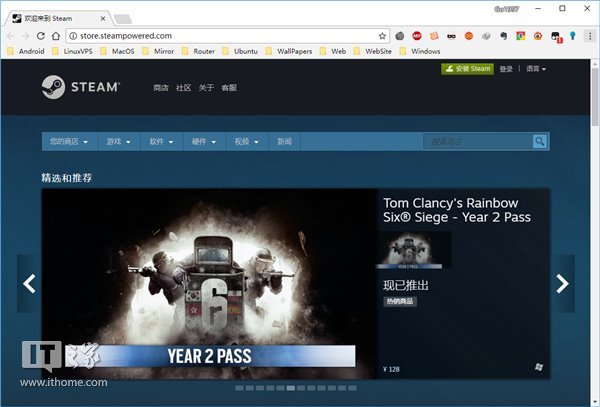The width and height of the screenshot is (600, 407).
Task: Click the Rainbow Six Year 2 Pass banner image
Action: pyautogui.click(x=209, y=284)
